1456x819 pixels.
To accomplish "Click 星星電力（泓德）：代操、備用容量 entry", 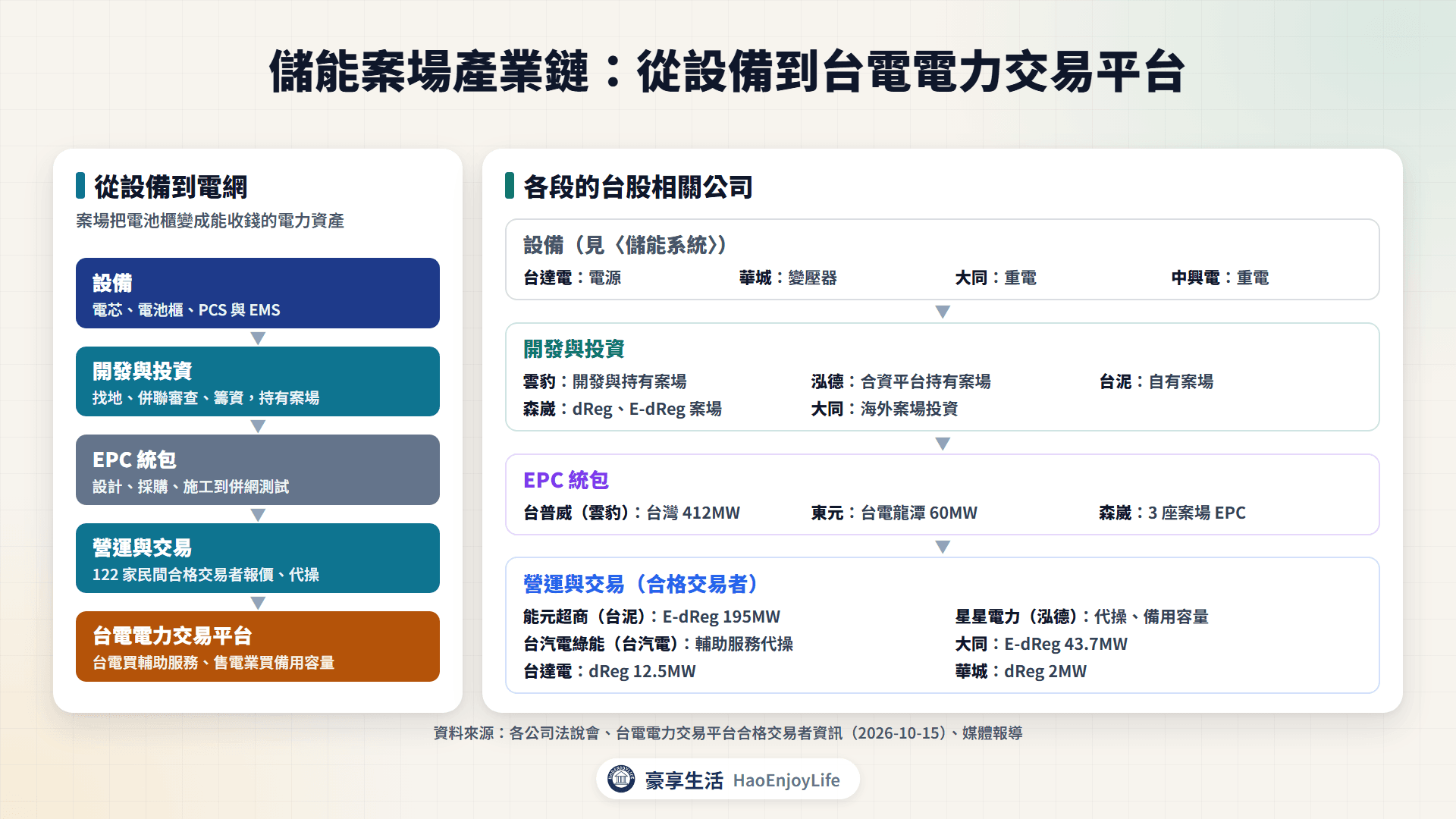I will (1082, 617).
